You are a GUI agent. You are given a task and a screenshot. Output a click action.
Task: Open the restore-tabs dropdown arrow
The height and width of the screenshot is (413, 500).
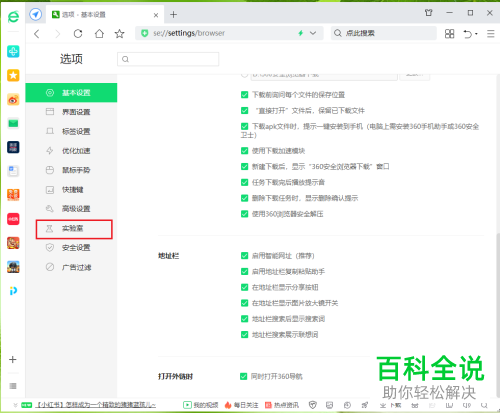(x=476, y=34)
